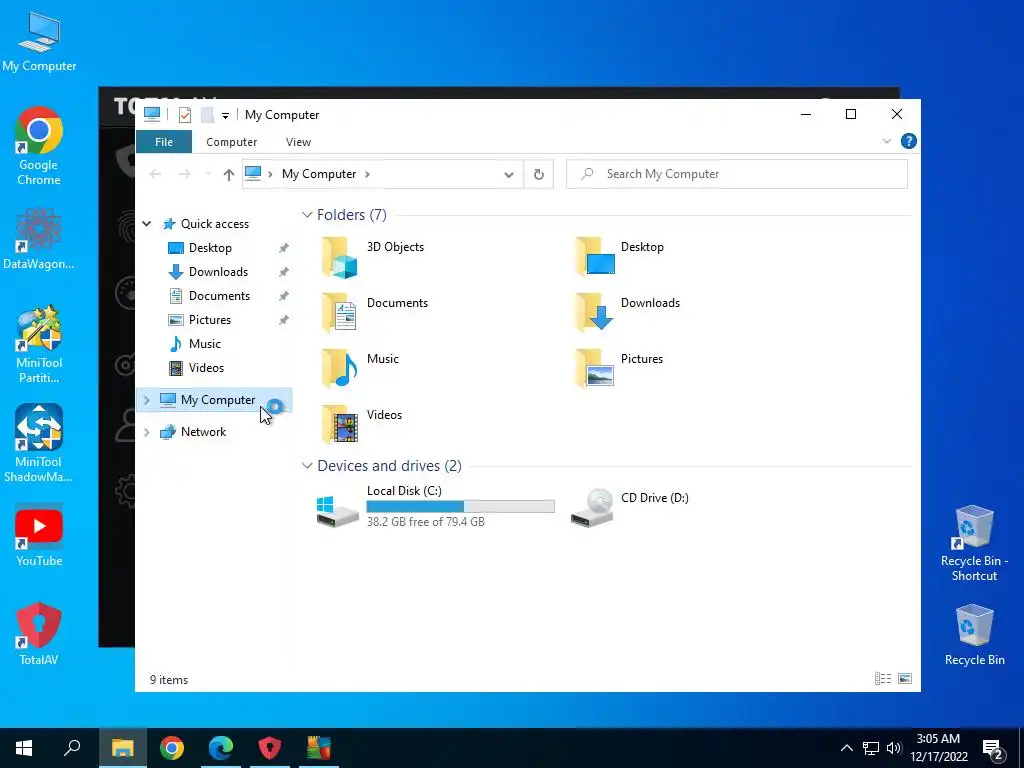Screen dimensions: 1024x768
Task: Select the Pictures folder in Folders group
Action: [619, 368]
